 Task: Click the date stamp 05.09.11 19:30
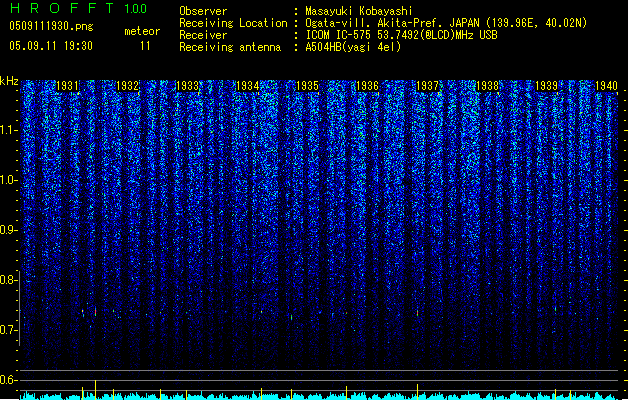point(51,46)
